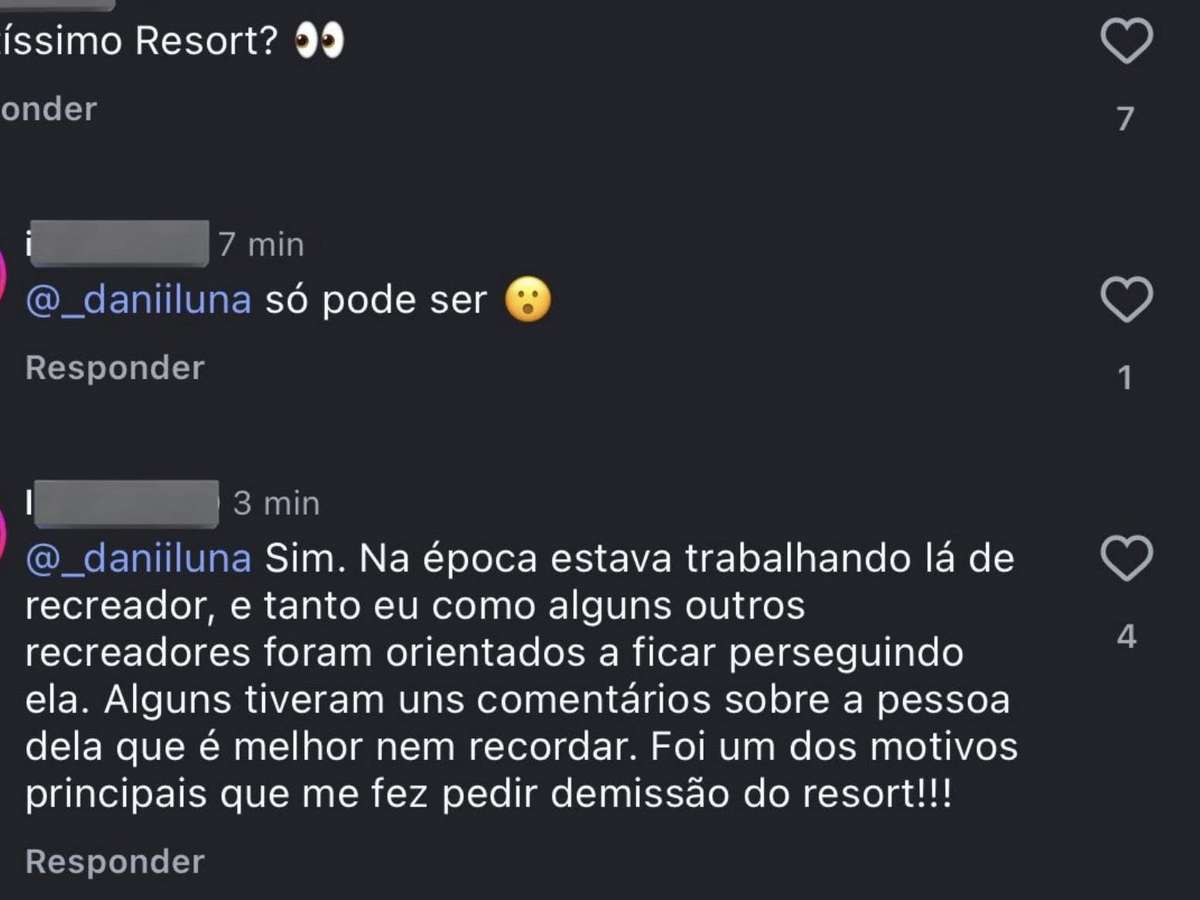1200x900 pixels.
Task: Open the @_daniiluna mention before "Sim. Na época"
Action: (138, 558)
